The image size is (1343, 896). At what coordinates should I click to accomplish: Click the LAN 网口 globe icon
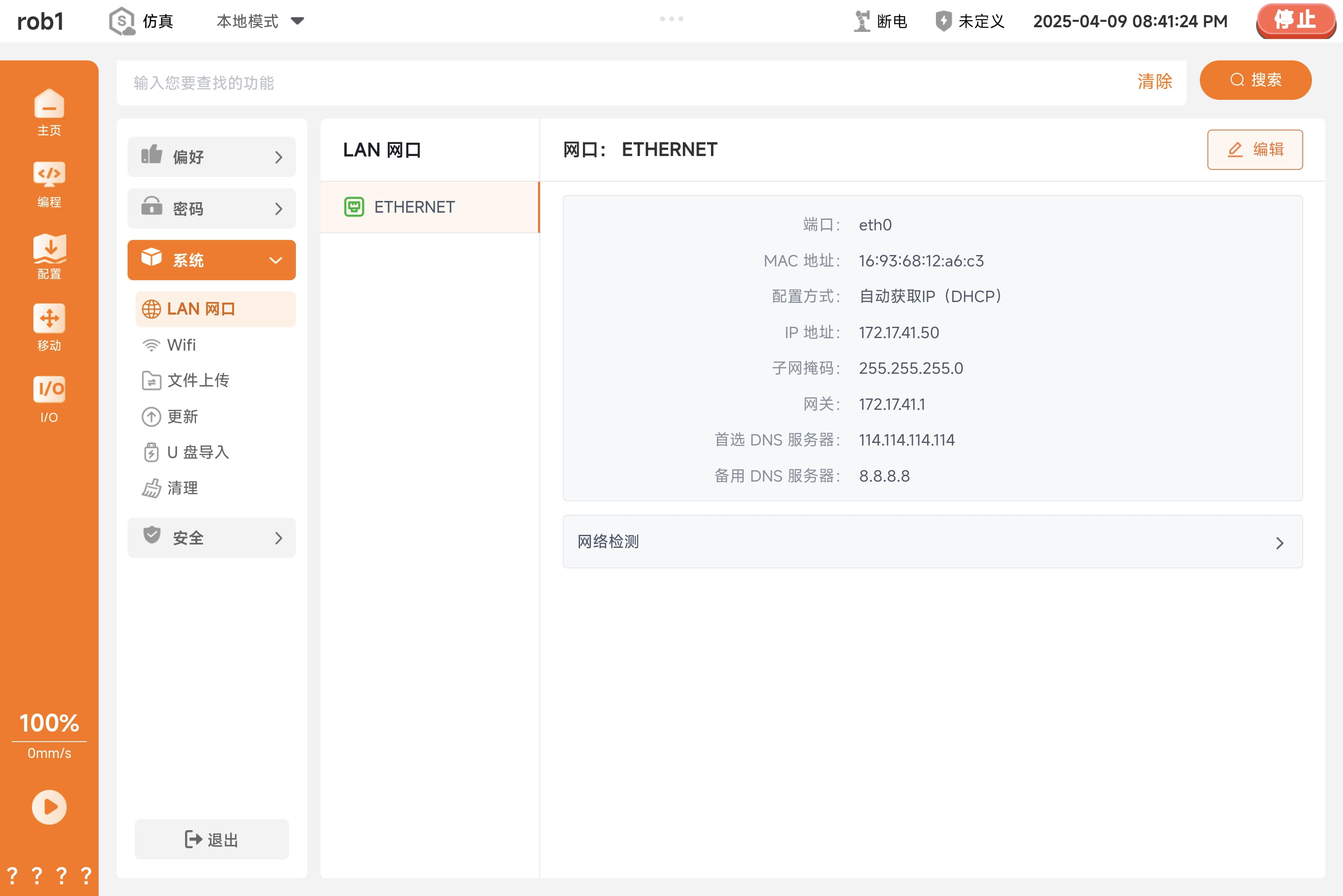coord(151,309)
